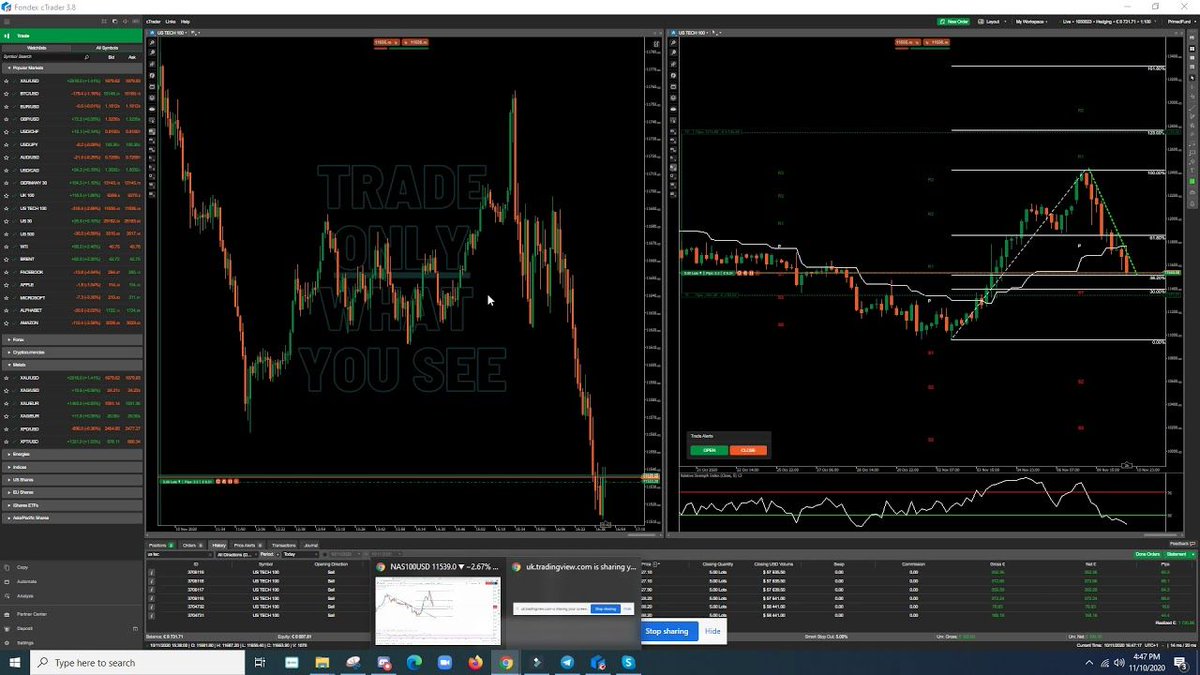The height and width of the screenshot is (675, 1200).
Task: Expand the Indices group
Action: 71,467
